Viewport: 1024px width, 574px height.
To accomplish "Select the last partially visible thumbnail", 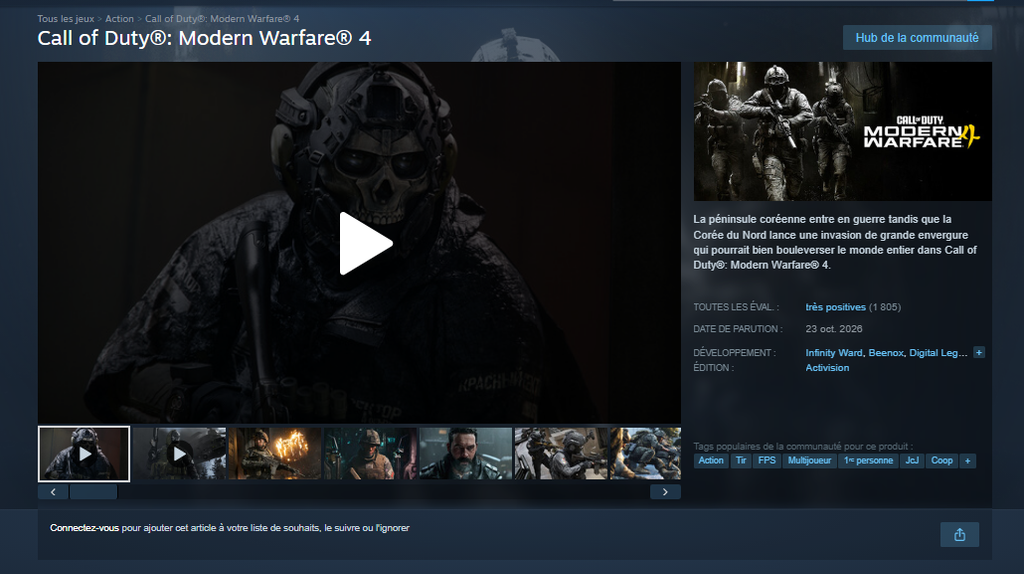I will (x=645, y=454).
